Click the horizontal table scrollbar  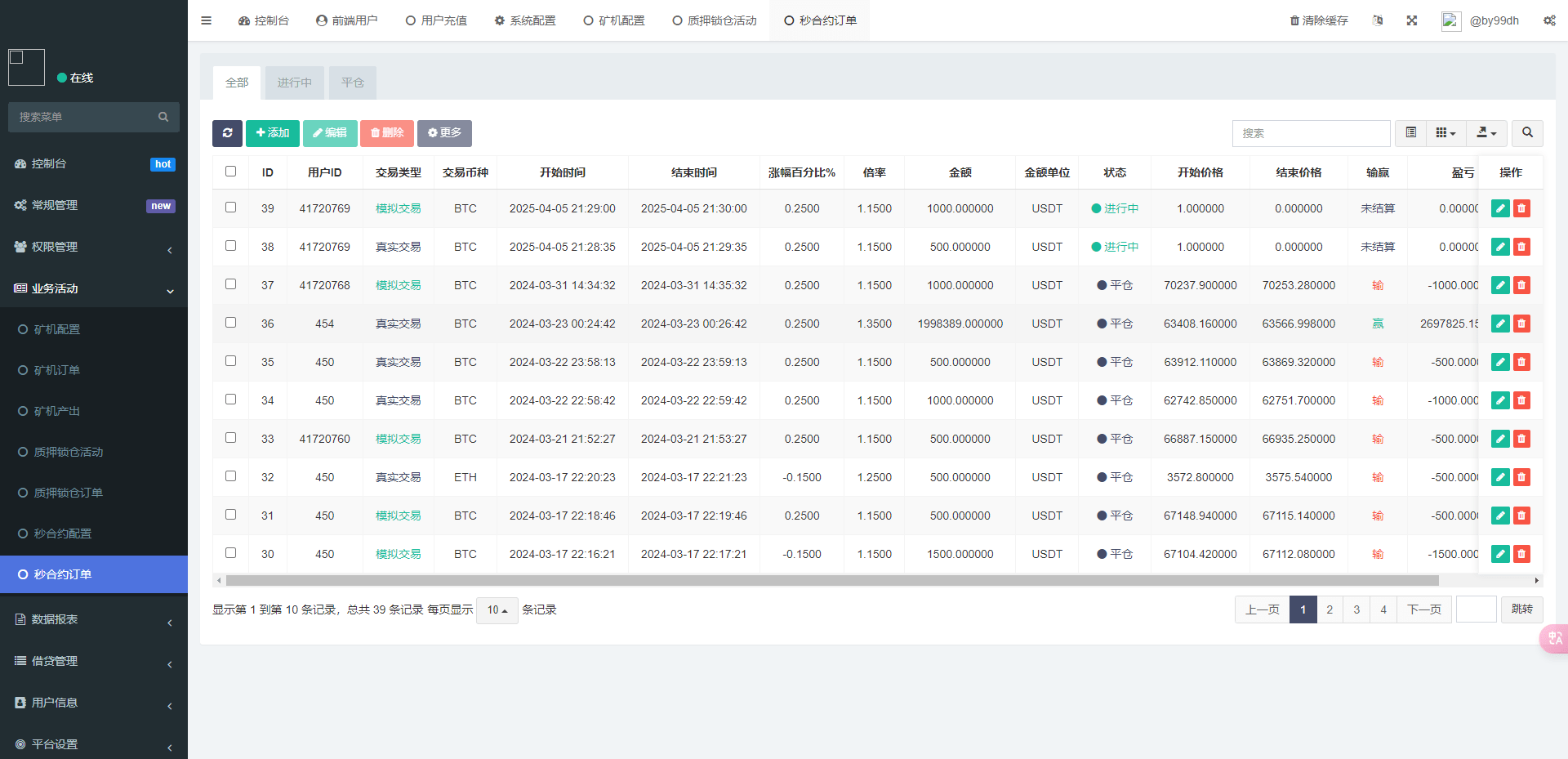[x=831, y=581]
